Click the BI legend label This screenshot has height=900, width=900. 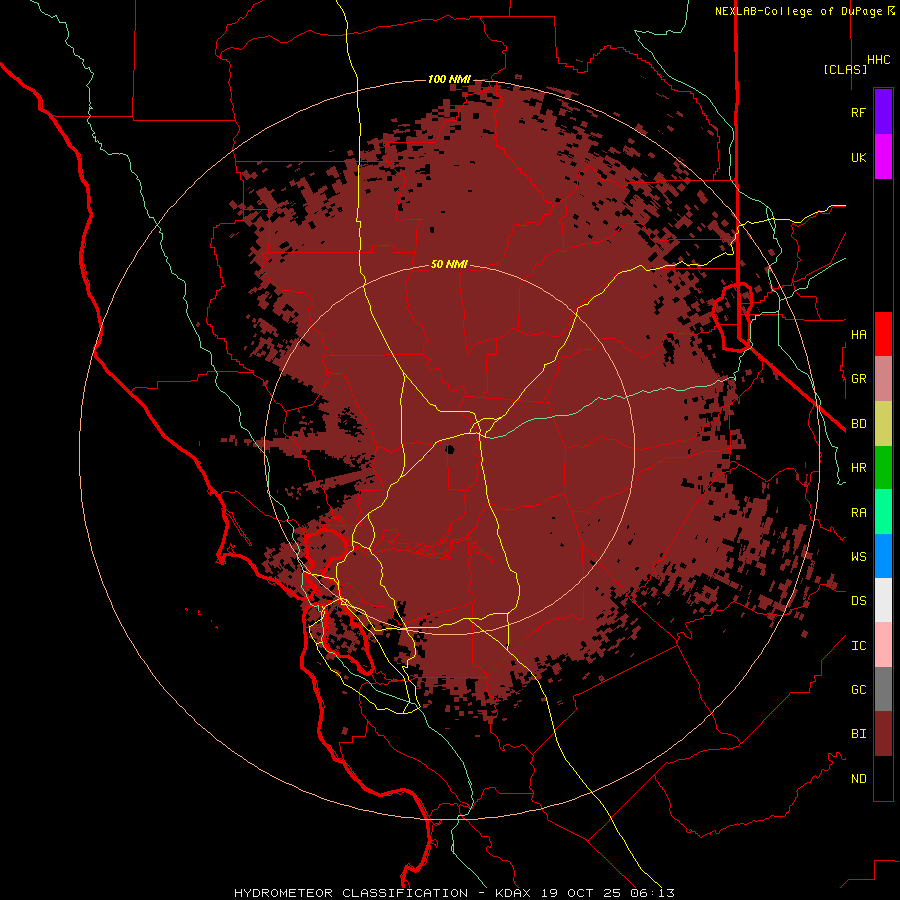[858, 734]
